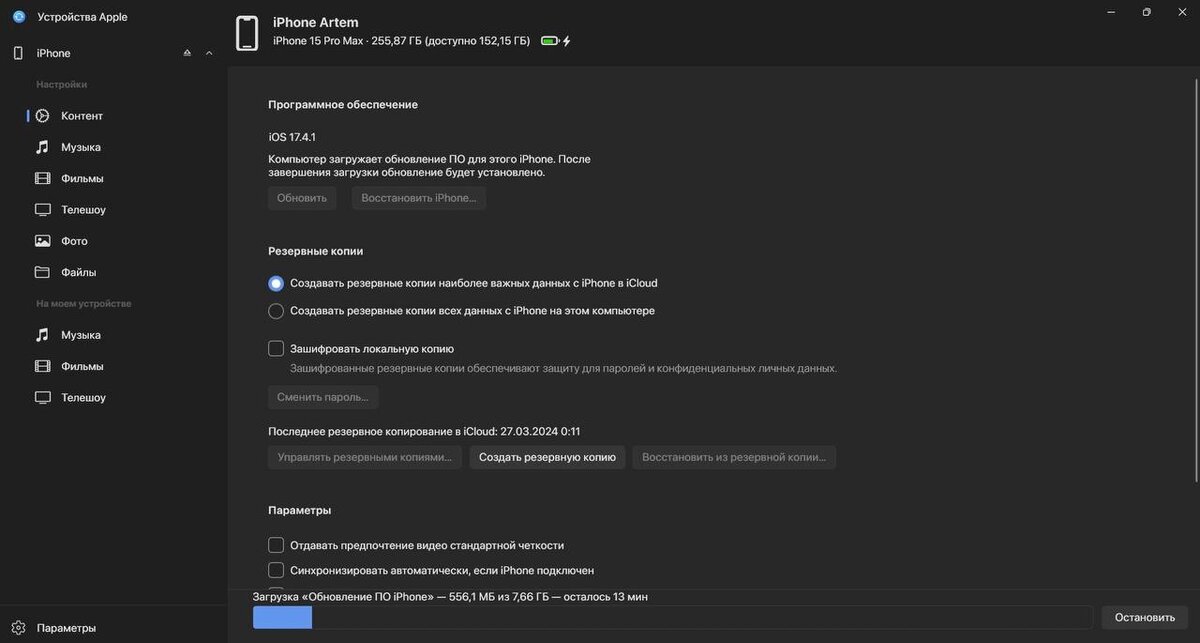Click Фильмы film icon under На моем устройстве
Viewport: 1200px width, 643px height.
coord(42,366)
